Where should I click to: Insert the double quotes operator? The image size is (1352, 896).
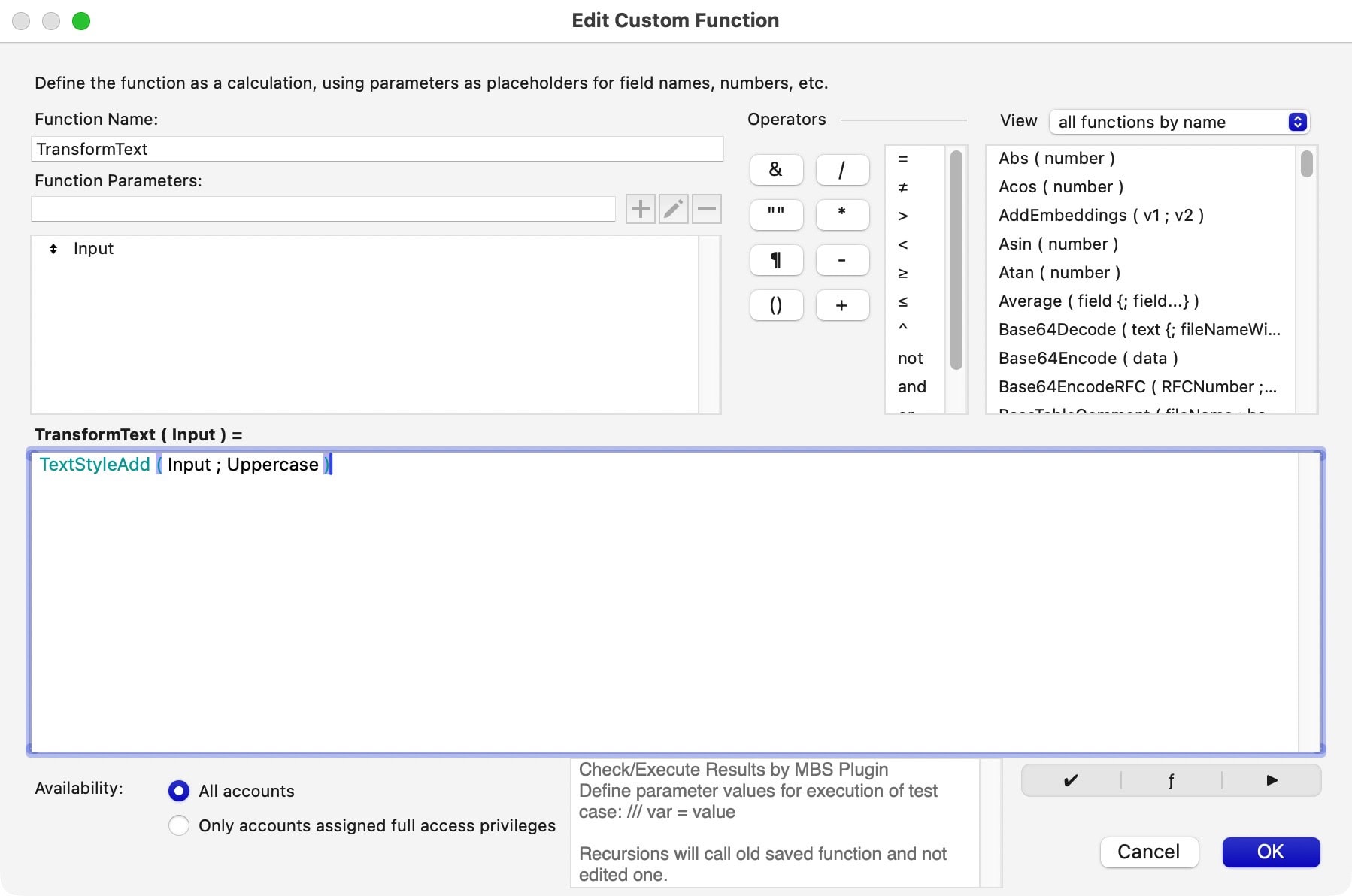pos(776,215)
